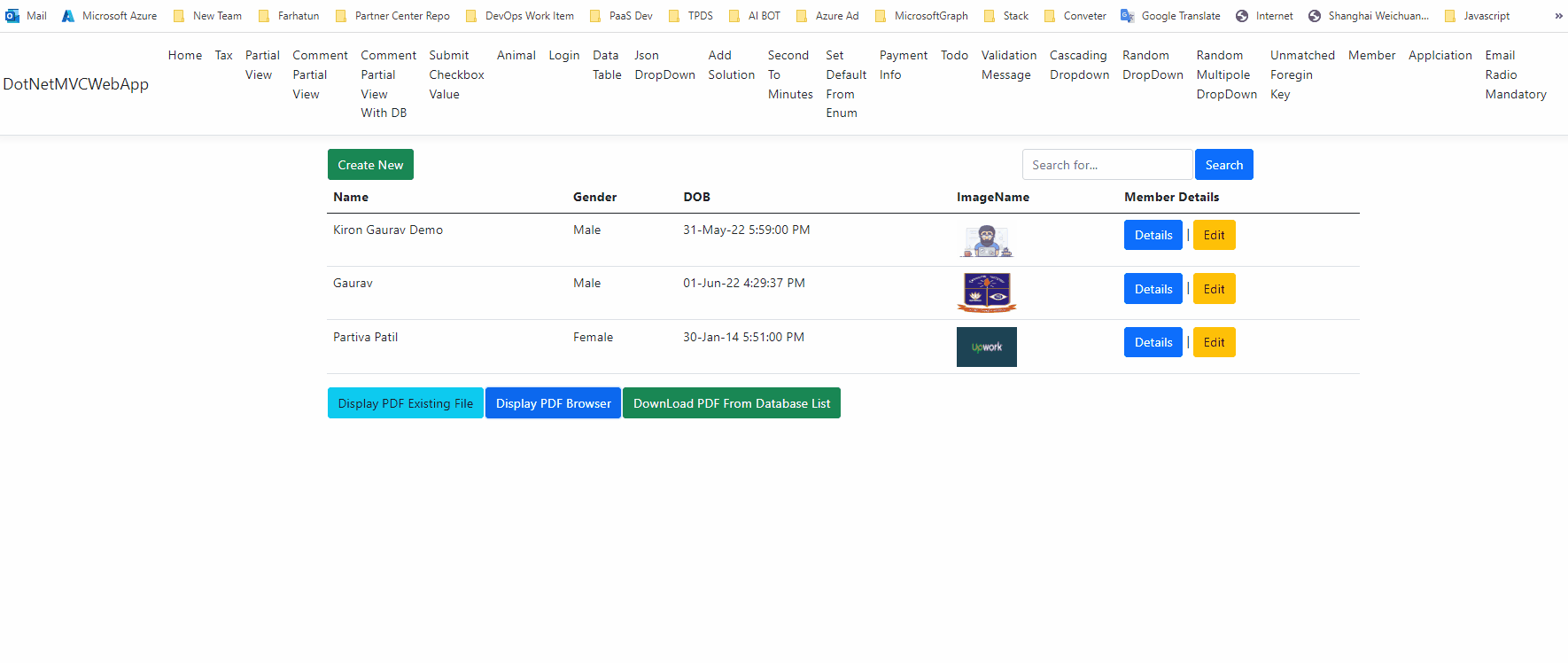Open the Google Translate bookmark
Screen dimensions: 1568x663
(1170, 16)
